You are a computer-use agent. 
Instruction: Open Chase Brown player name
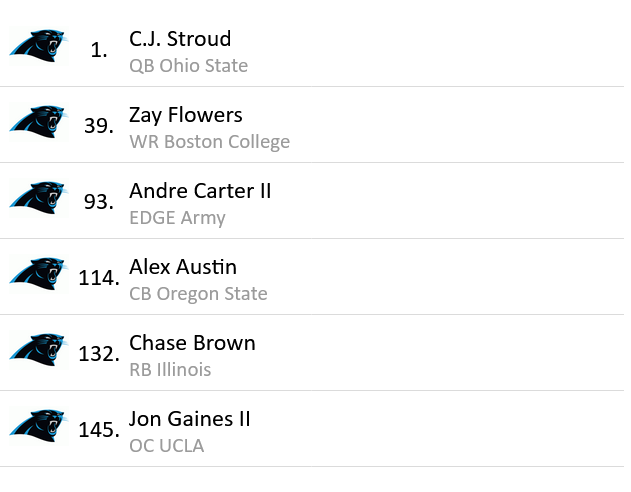[x=192, y=343]
